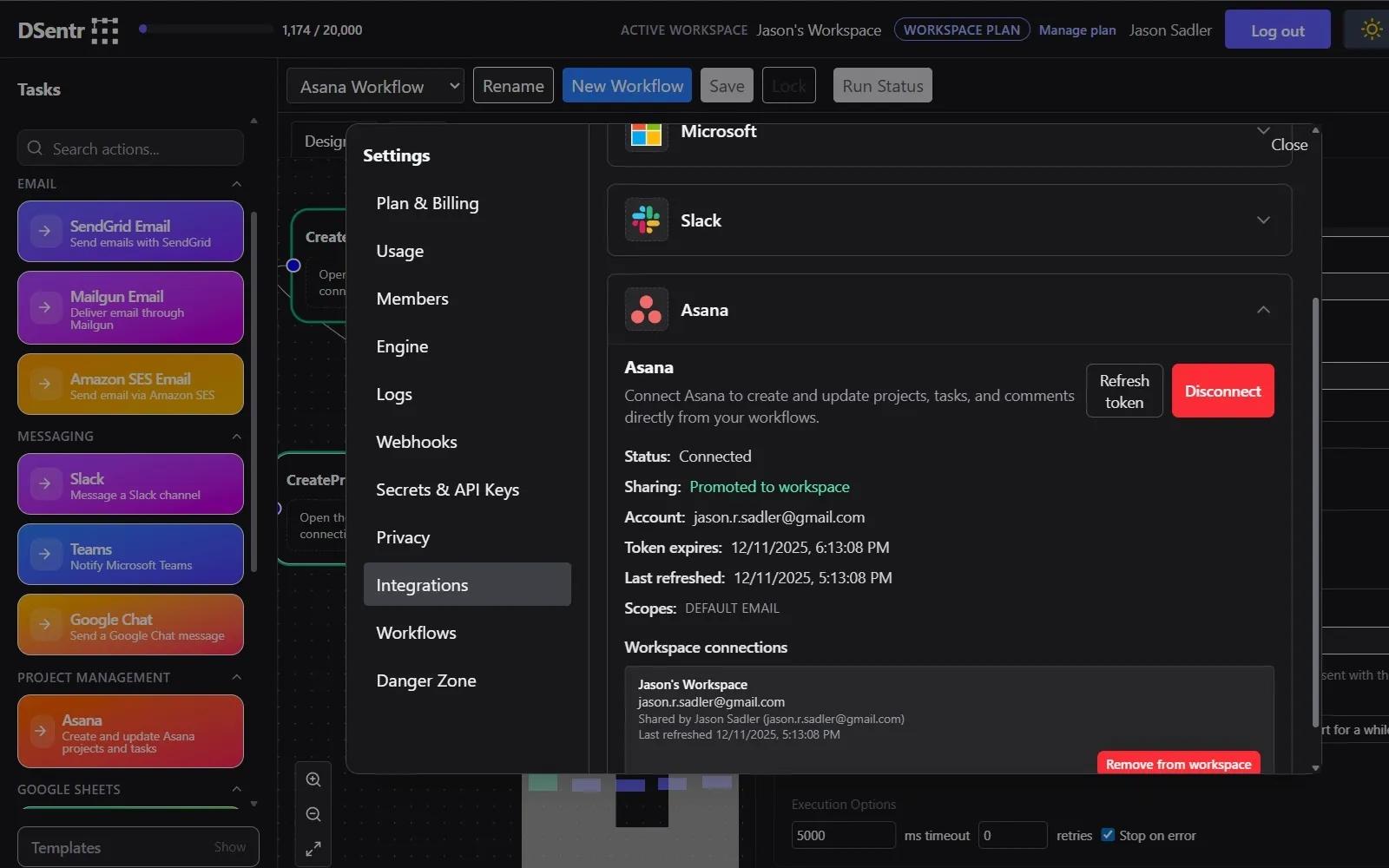Click the Slack logo icon in integrations

click(646, 220)
